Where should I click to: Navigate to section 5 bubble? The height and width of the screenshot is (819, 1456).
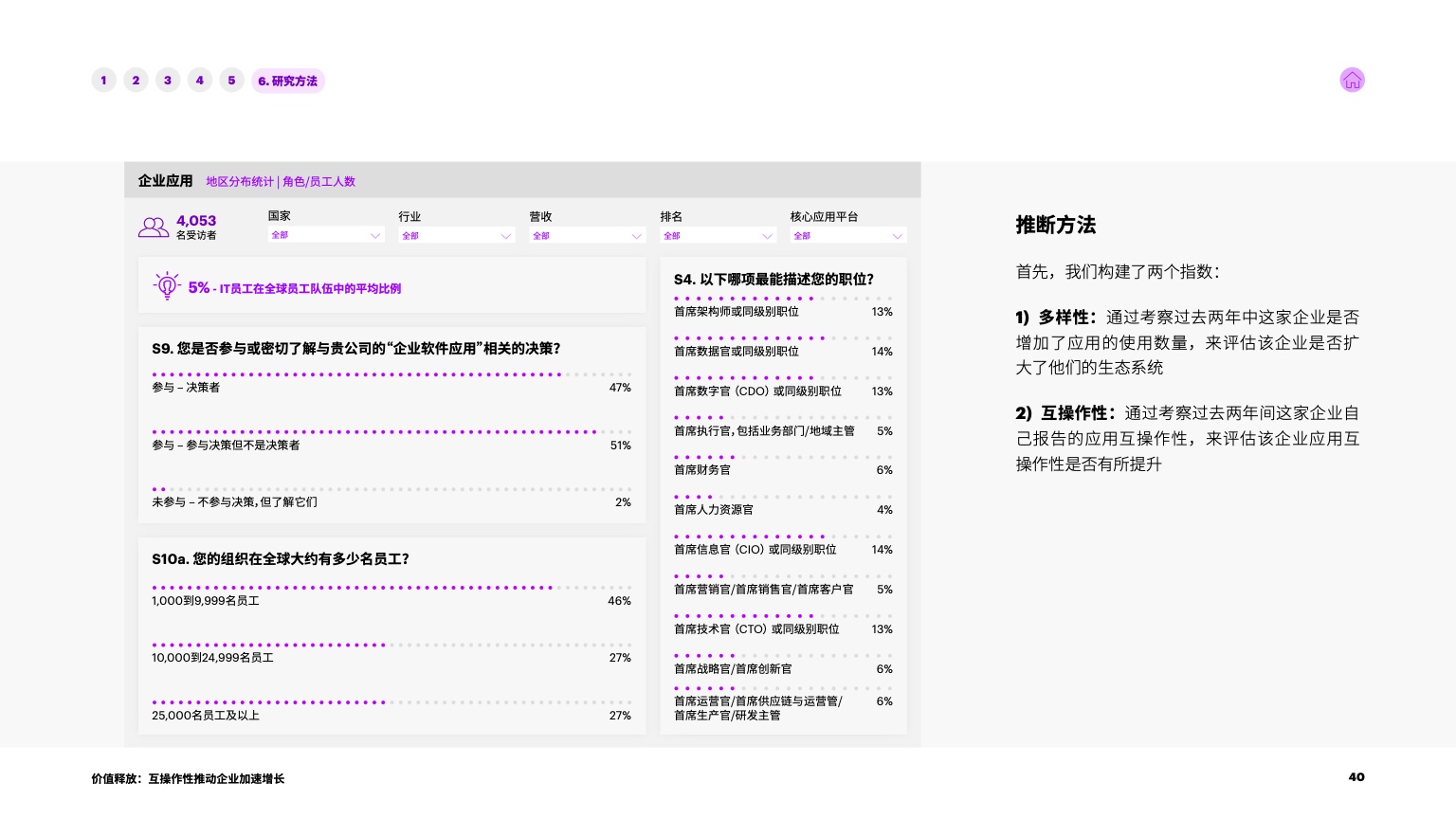point(231,81)
